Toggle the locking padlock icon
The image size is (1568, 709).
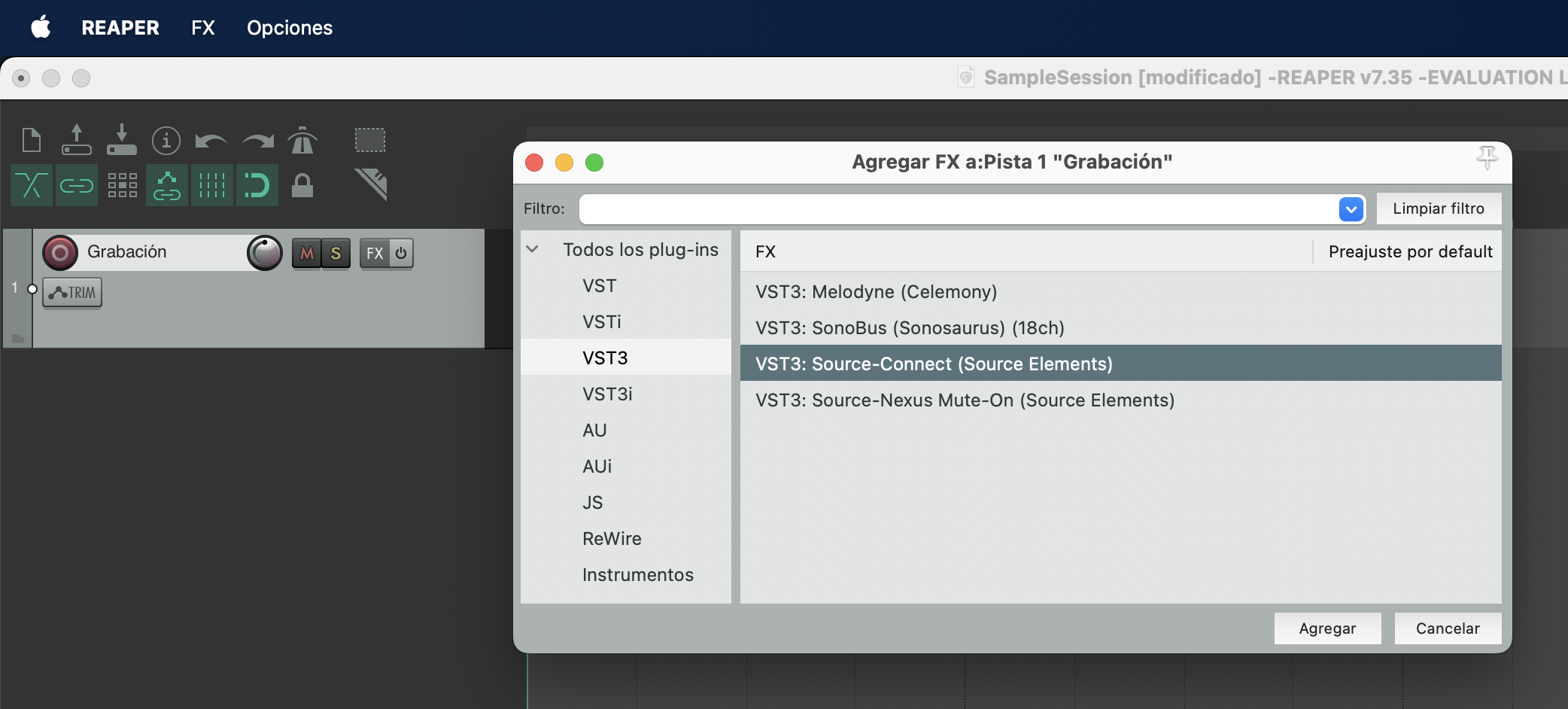302,185
